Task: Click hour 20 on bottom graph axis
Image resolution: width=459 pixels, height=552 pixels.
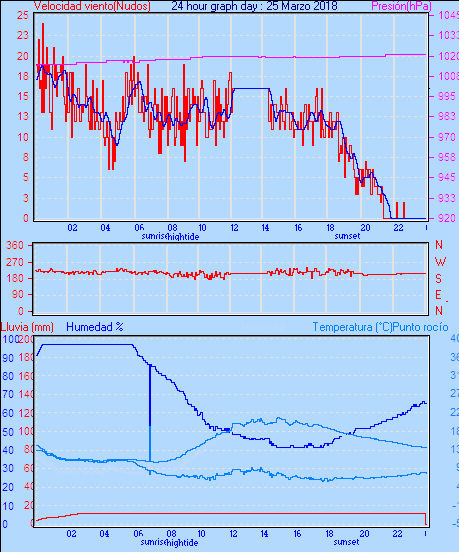Action: pyautogui.click(x=364, y=534)
